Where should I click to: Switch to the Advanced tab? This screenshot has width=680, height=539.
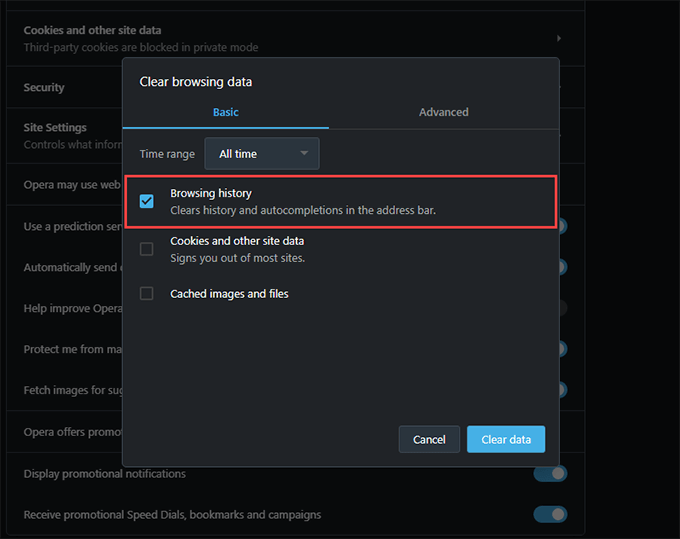(x=443, y=112)
